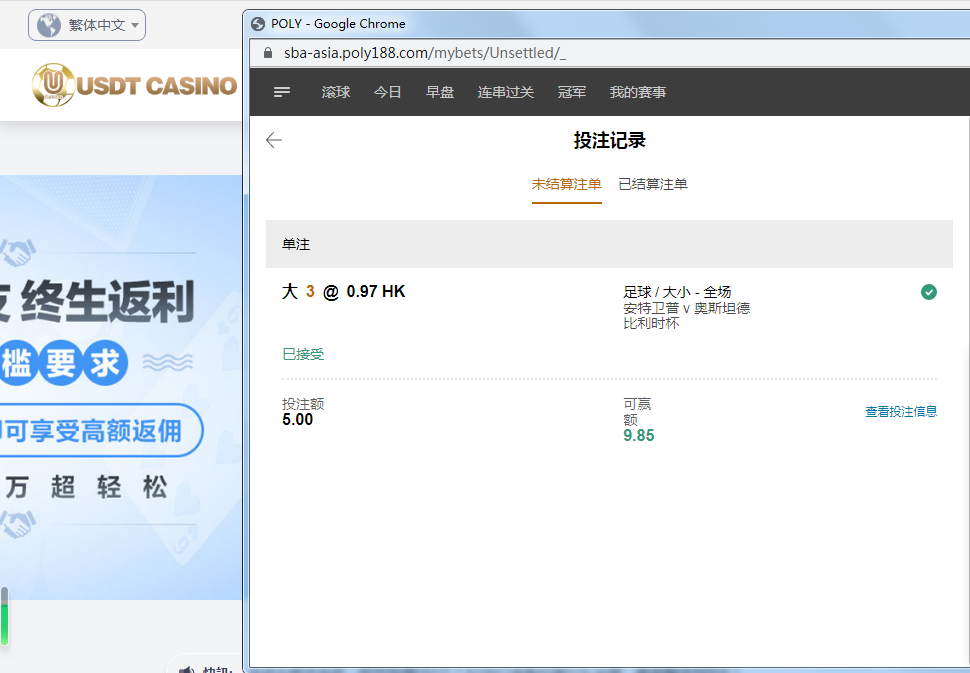The image size is (970, 673).
Task: Open 滚球 in the navigation bar
Action: coord(336,92)
